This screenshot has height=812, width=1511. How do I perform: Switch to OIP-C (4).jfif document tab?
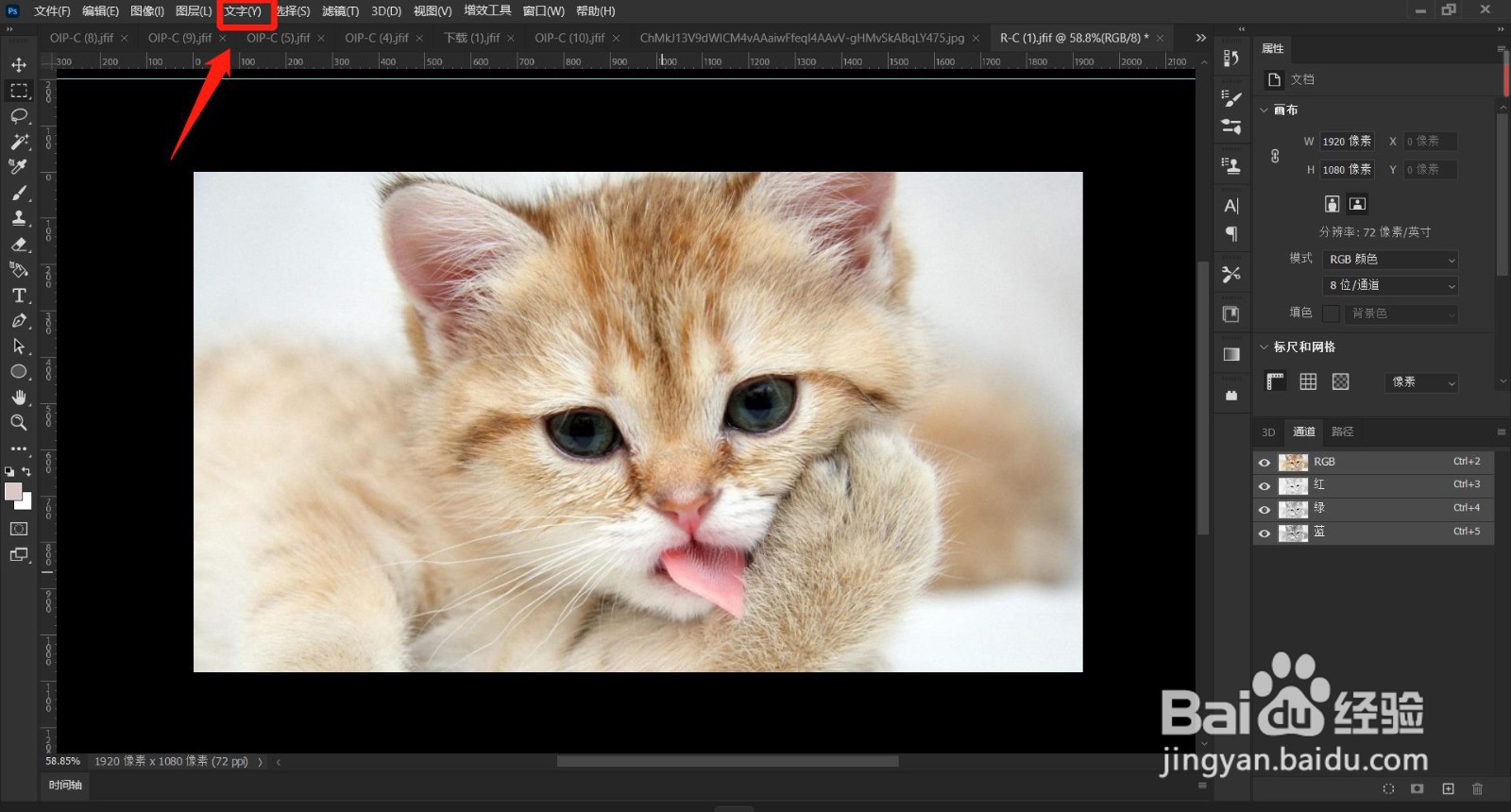click(377, 38)
